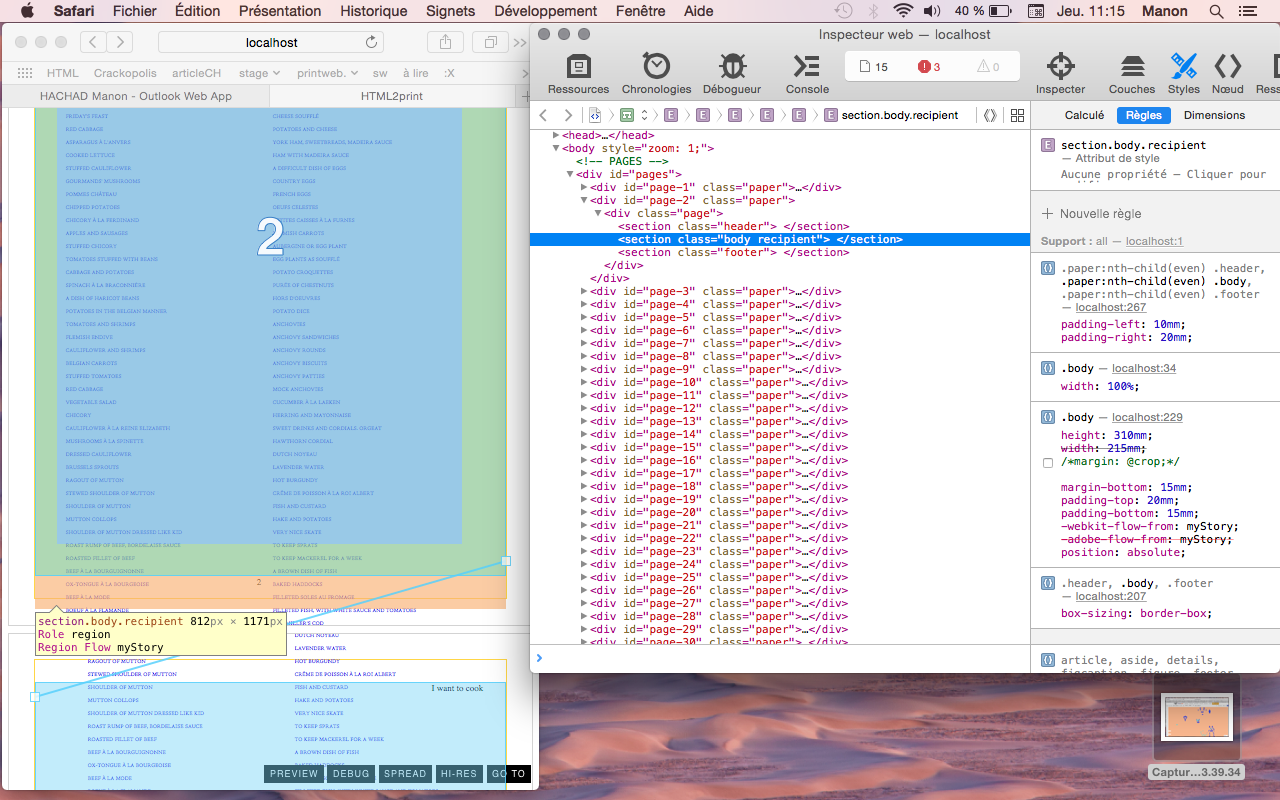Click the Safari share icon
This screenshot has width=1280, height=800.
(x=443, y=43)
